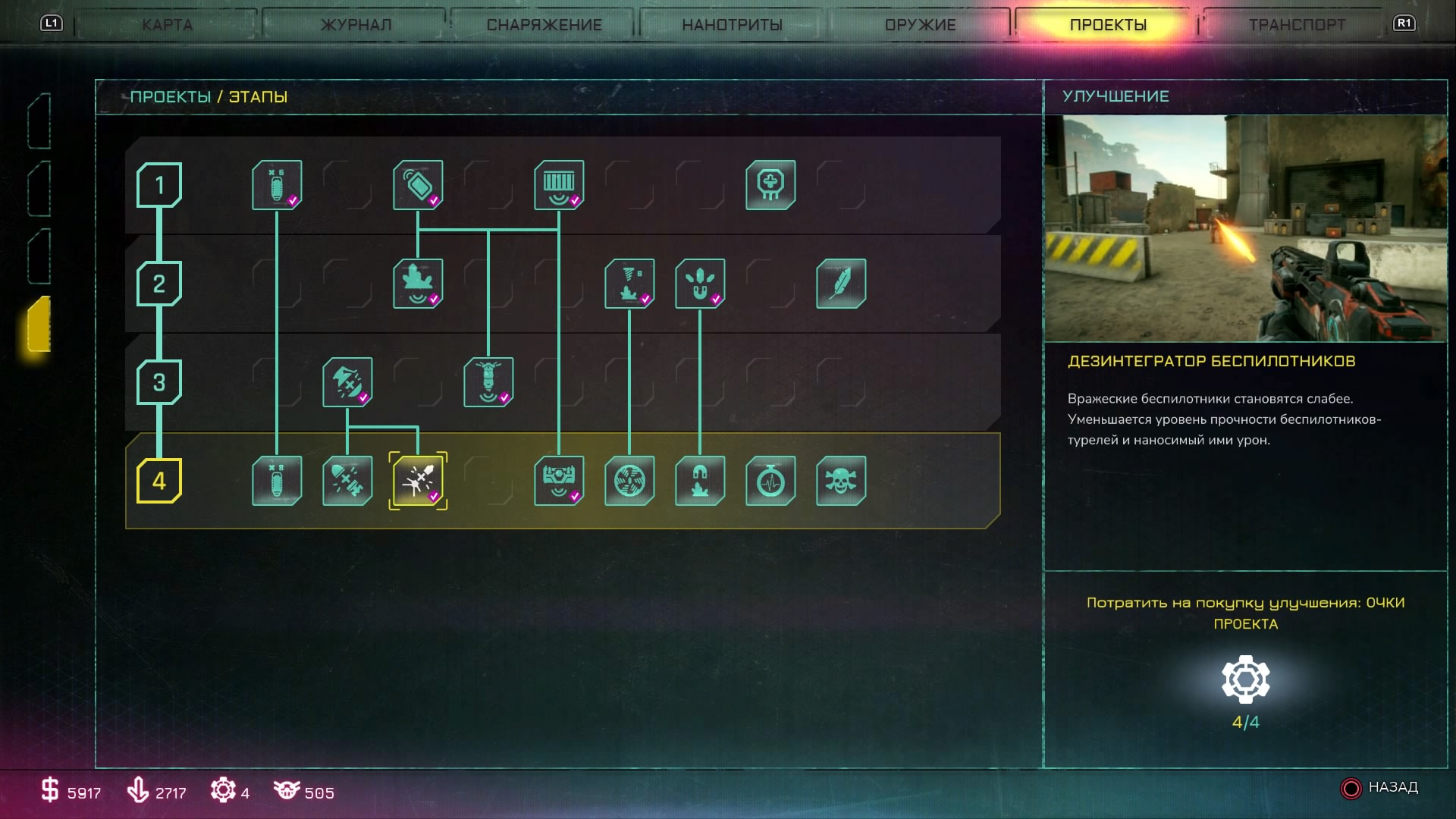Select the third project category side tab
Screen dimensions: 1456x819
(39, 256)
